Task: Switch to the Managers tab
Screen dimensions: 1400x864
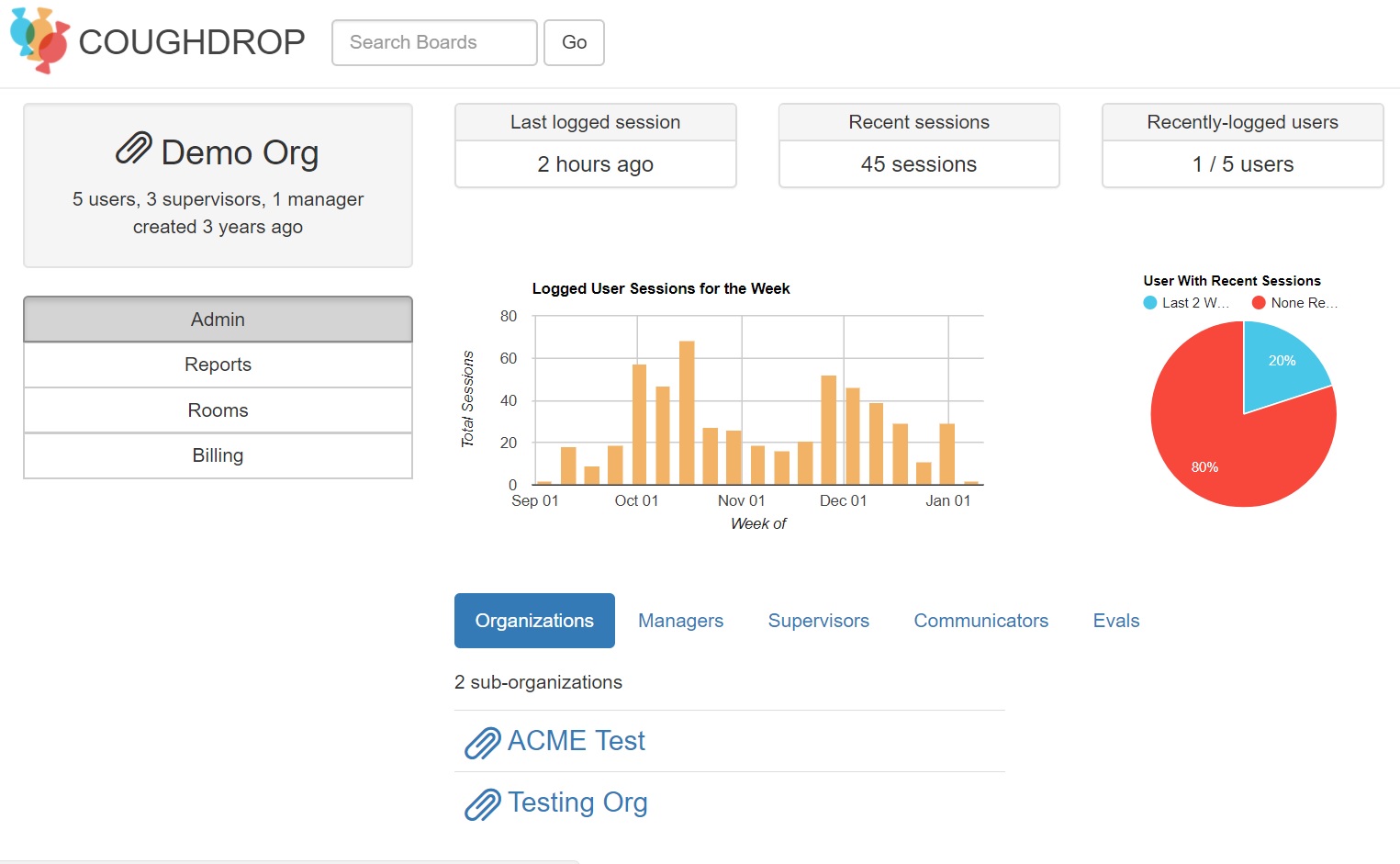Action: 680,621
